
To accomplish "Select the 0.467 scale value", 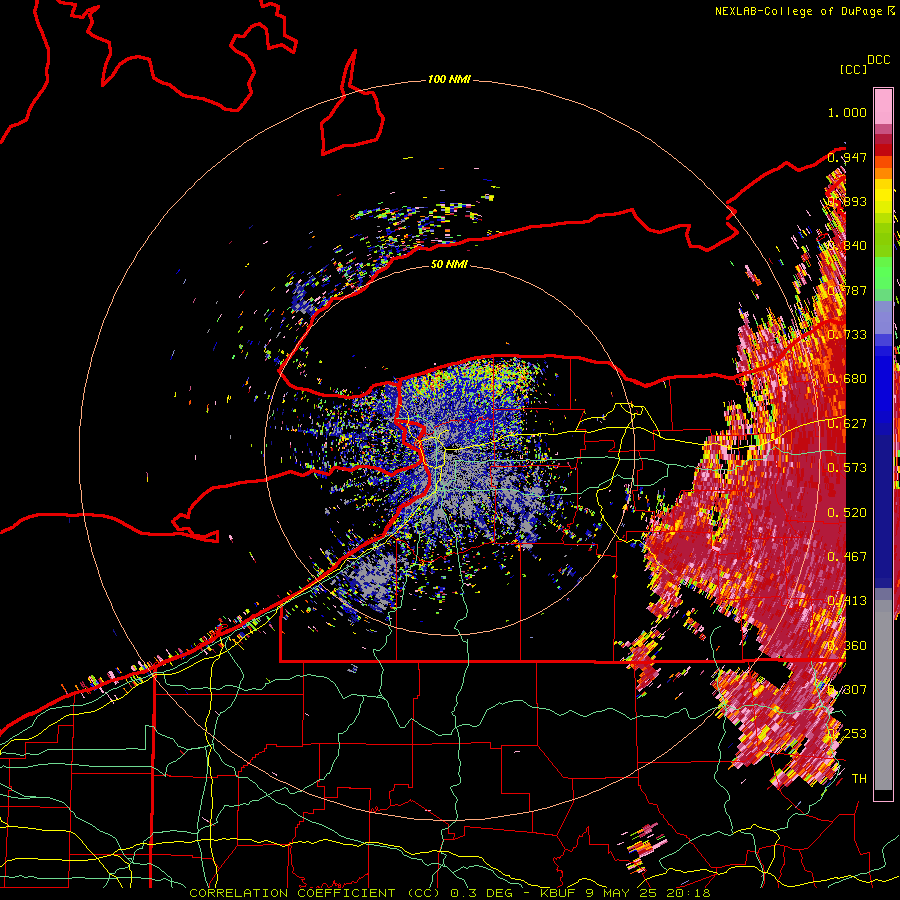I will point(847,557).
